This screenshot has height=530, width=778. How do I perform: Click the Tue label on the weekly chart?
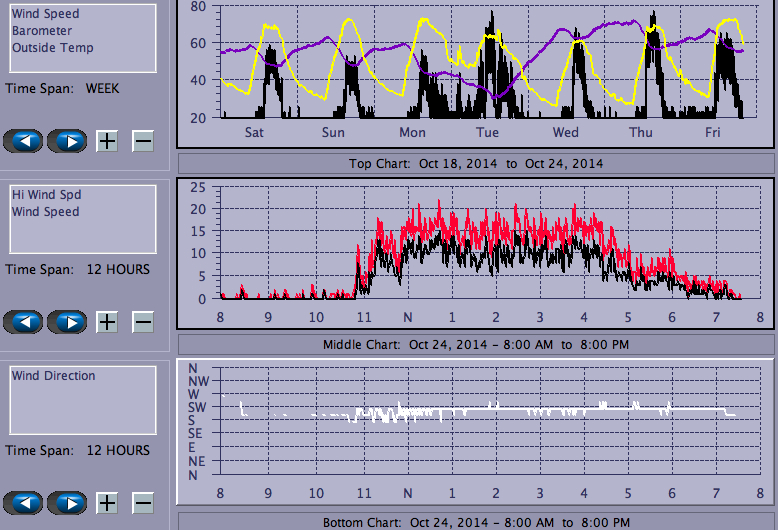[487, 133]
